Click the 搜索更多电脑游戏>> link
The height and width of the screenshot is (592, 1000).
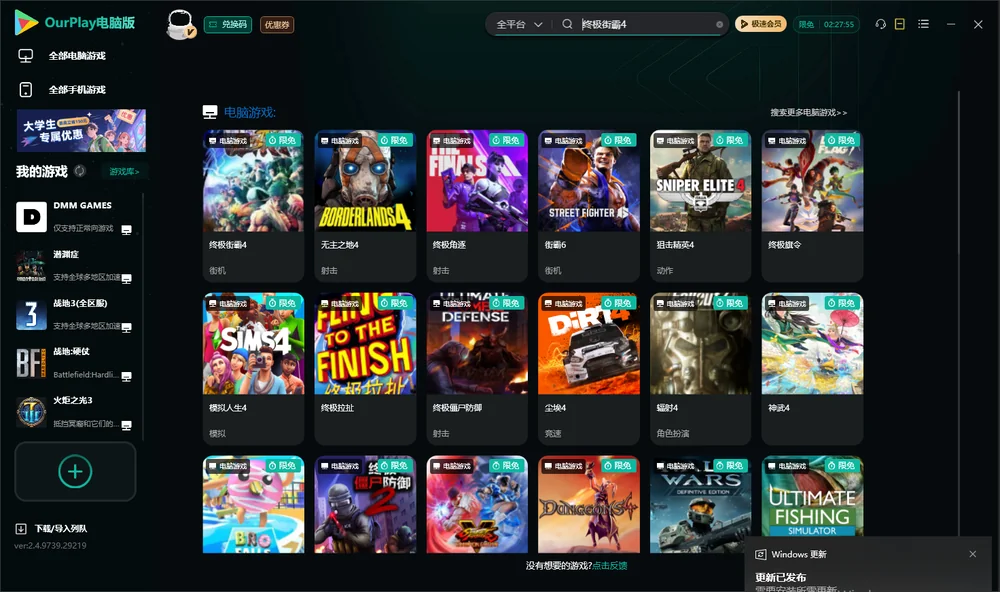click(809, 112)
